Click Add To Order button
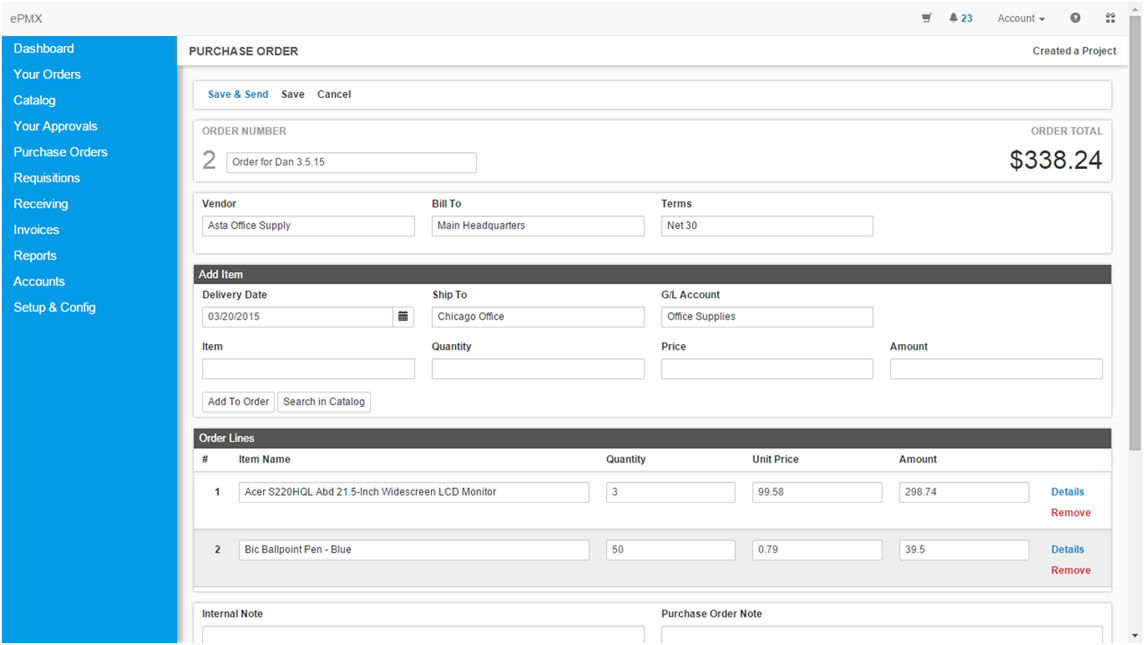The width and height of the screenshot is (1144, 645). (239, 402)
